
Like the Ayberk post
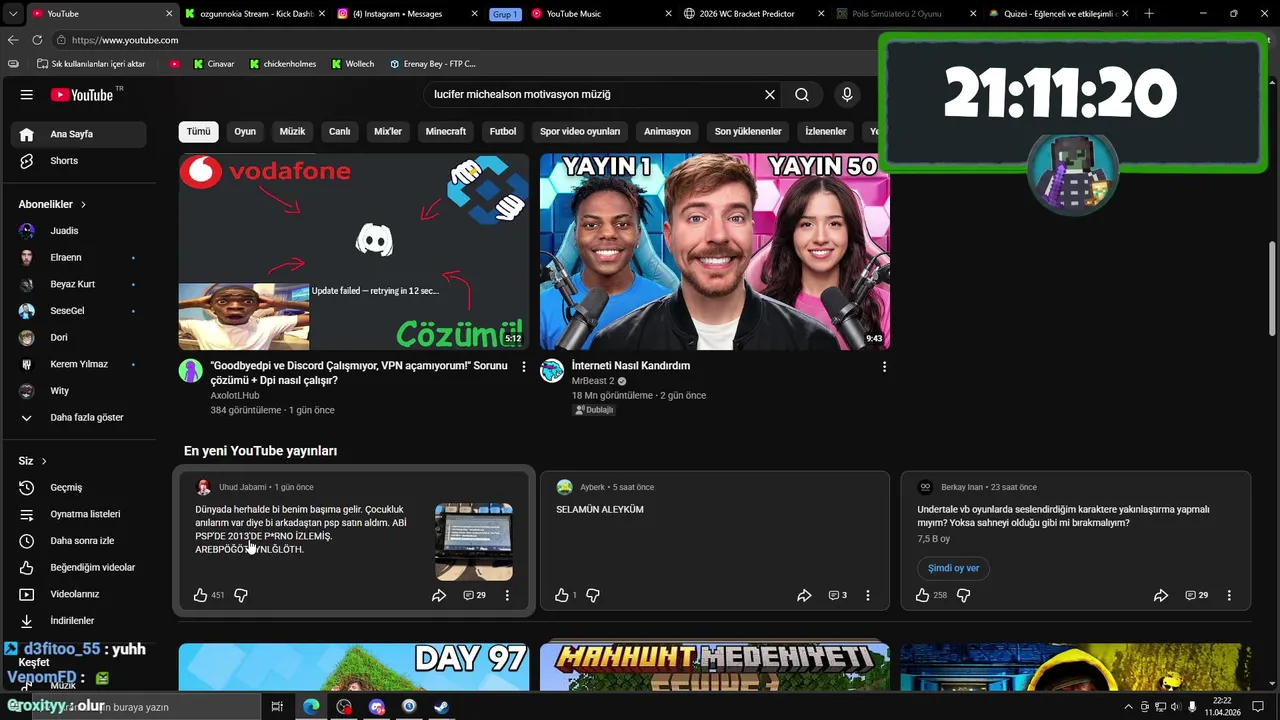tap(562, 595)
